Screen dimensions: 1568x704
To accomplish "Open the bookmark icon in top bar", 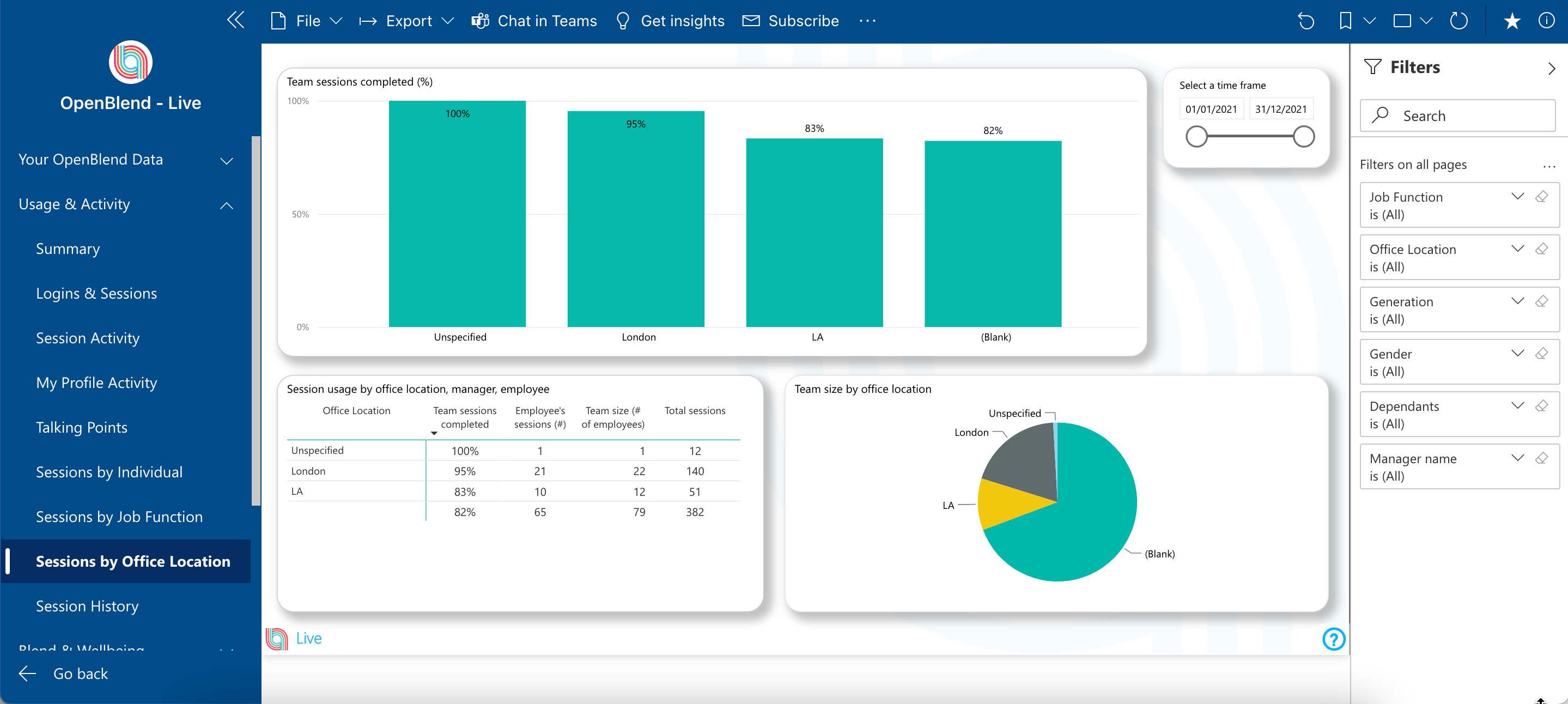I will (x=1345, y=21).
